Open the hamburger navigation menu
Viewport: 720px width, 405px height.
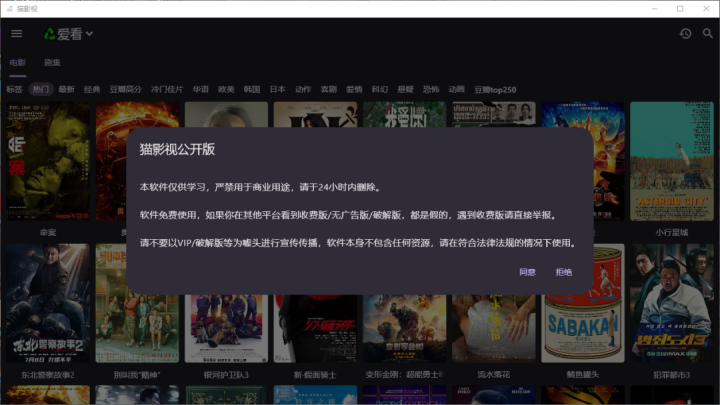(16, 34)
